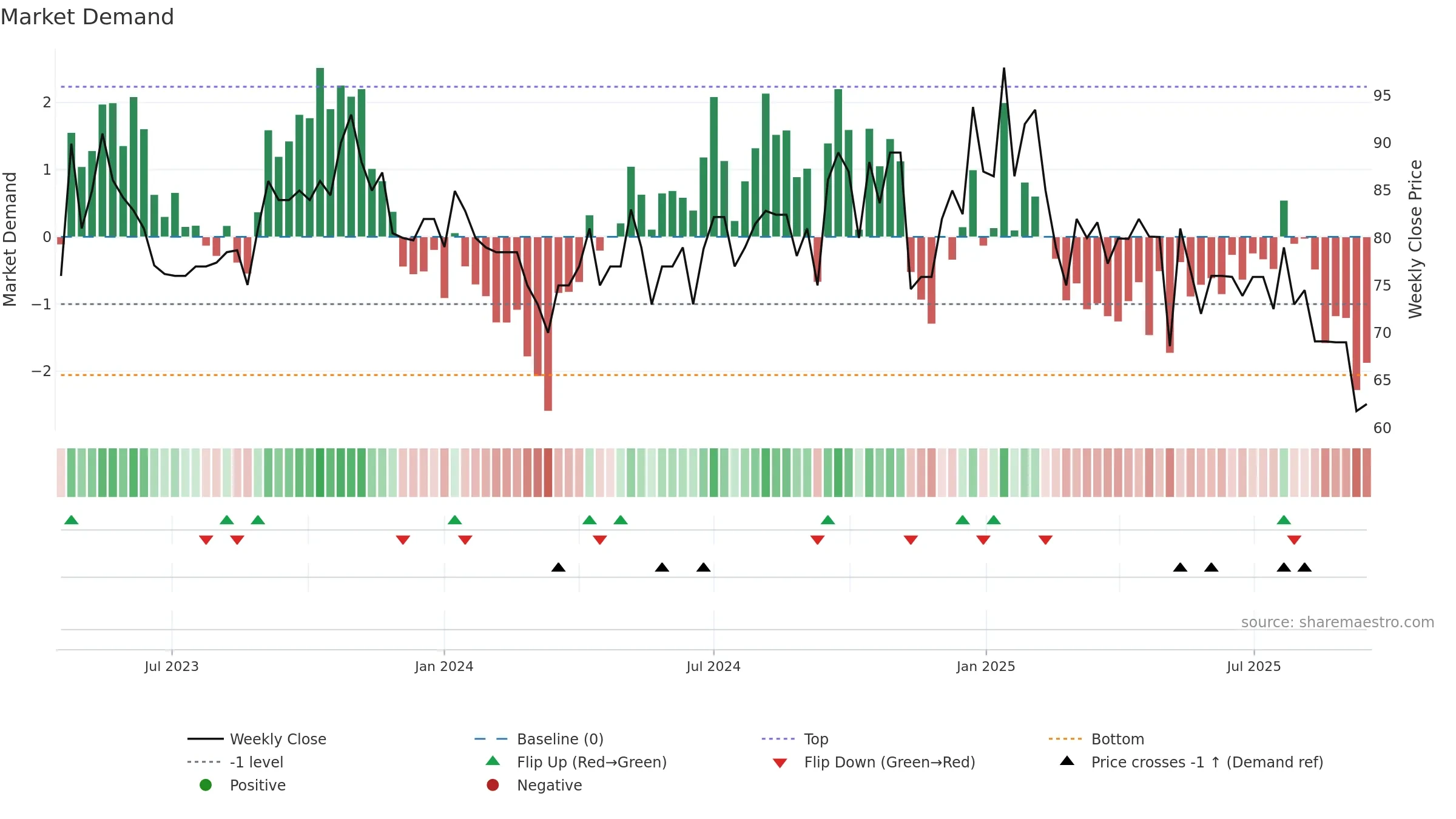This screenshot has width=1456, height=819.
Task: Click the leftmost black price-cross triangle marker
Action: point(558,567)
